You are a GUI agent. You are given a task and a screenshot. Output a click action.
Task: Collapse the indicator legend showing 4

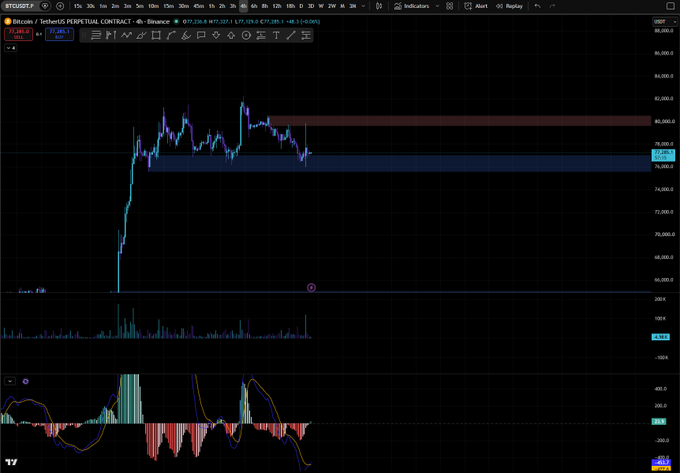pos(11,48)
